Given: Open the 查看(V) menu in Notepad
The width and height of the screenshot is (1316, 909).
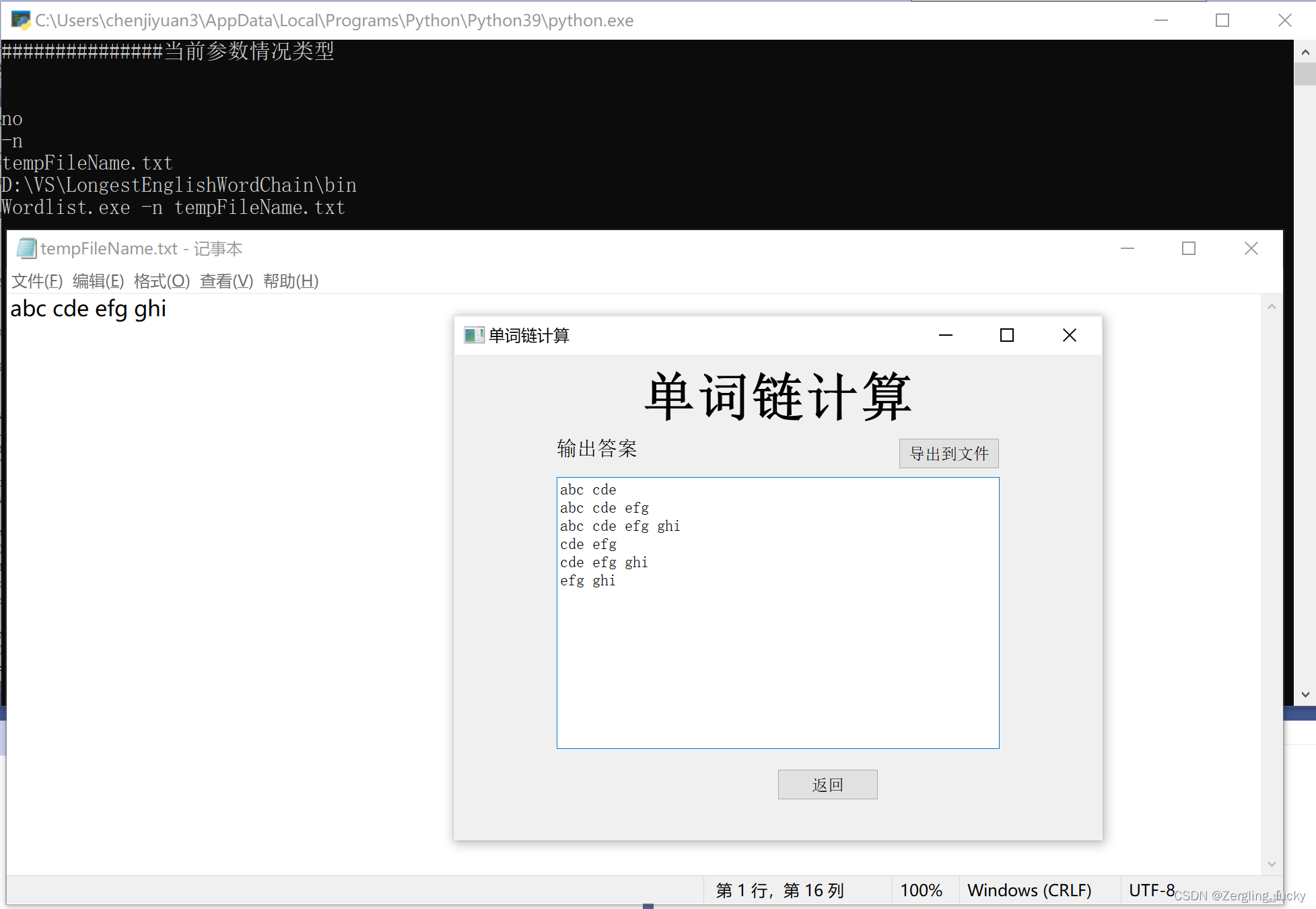Looking at the screenshot, I should [x=226, y=281].
